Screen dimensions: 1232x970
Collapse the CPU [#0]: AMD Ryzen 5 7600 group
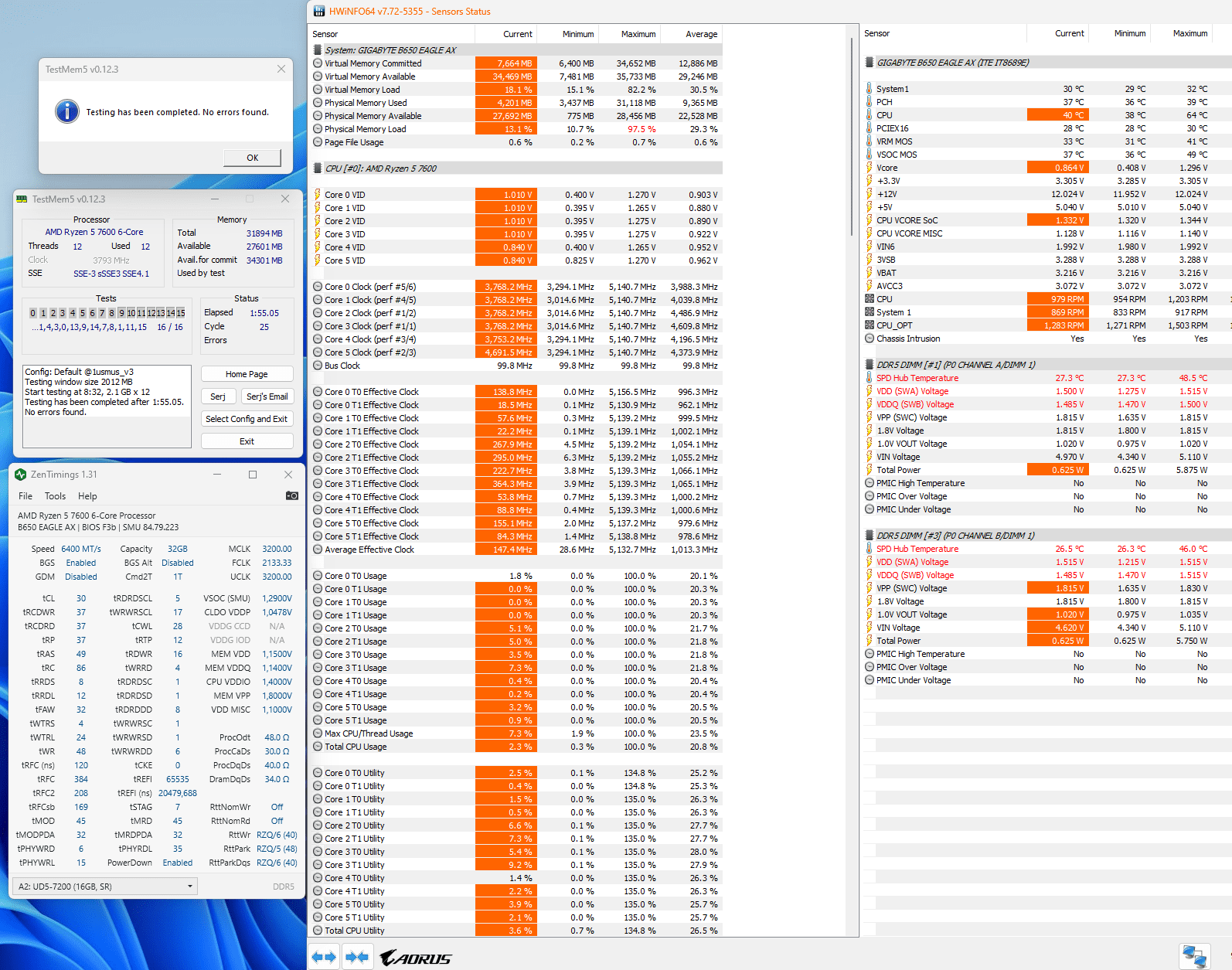coord(517,168)
